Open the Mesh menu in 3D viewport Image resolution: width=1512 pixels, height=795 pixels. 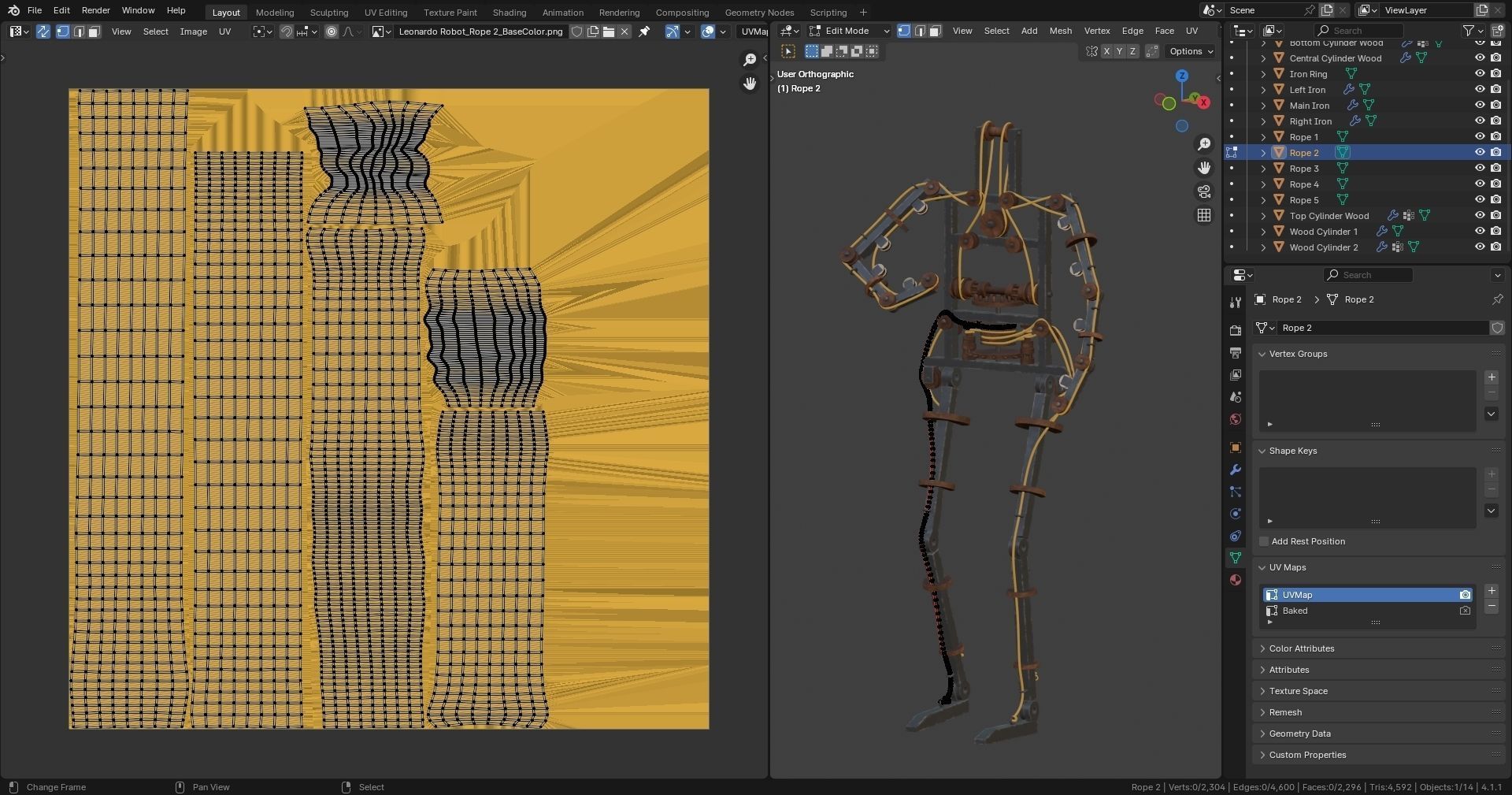[1060, 31]
